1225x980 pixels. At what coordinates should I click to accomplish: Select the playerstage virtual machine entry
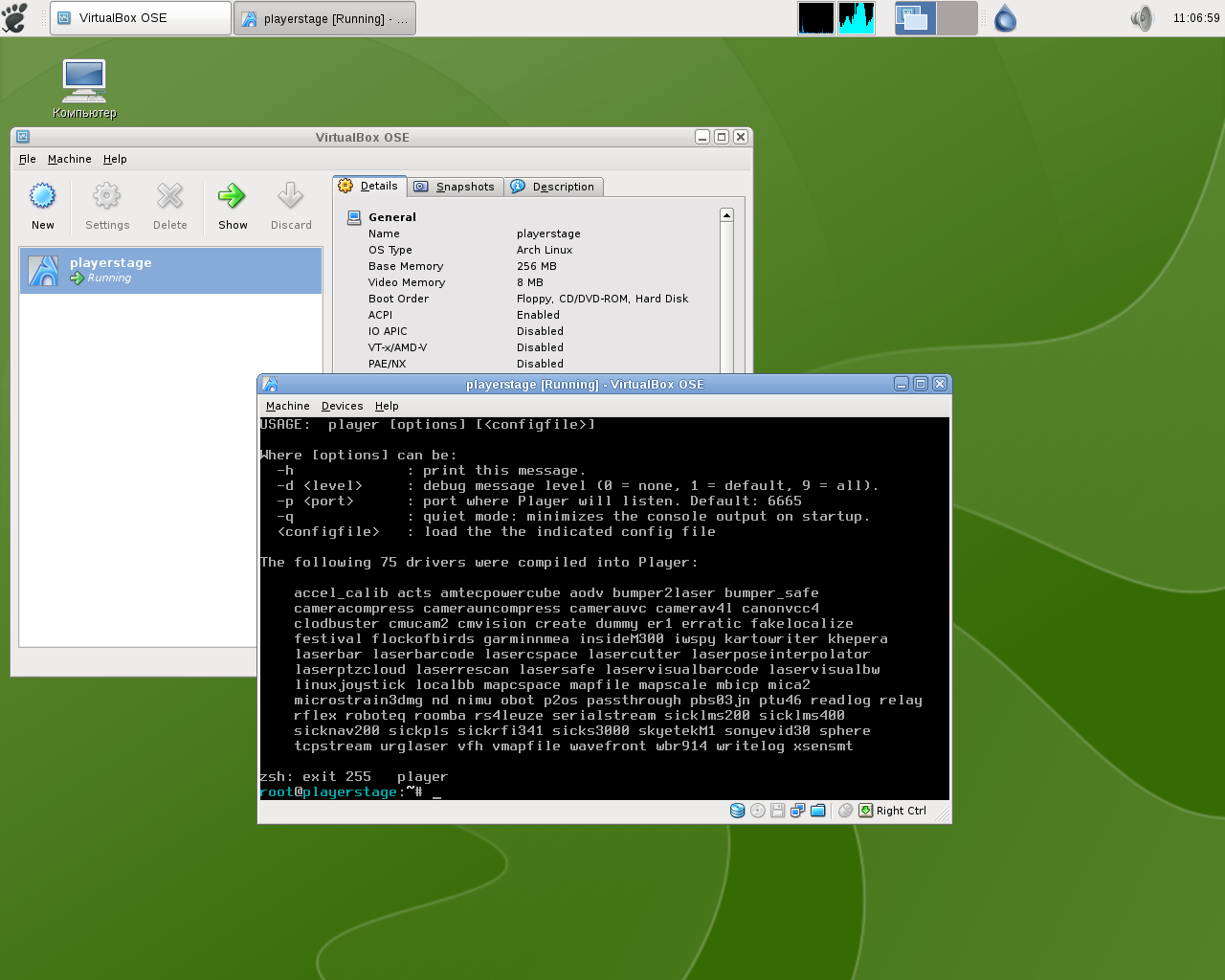[x=170, y=271]
